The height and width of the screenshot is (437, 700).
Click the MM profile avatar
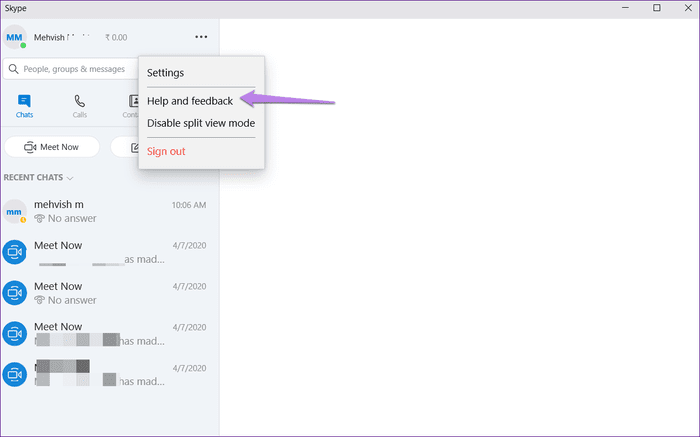pos(14,37)
